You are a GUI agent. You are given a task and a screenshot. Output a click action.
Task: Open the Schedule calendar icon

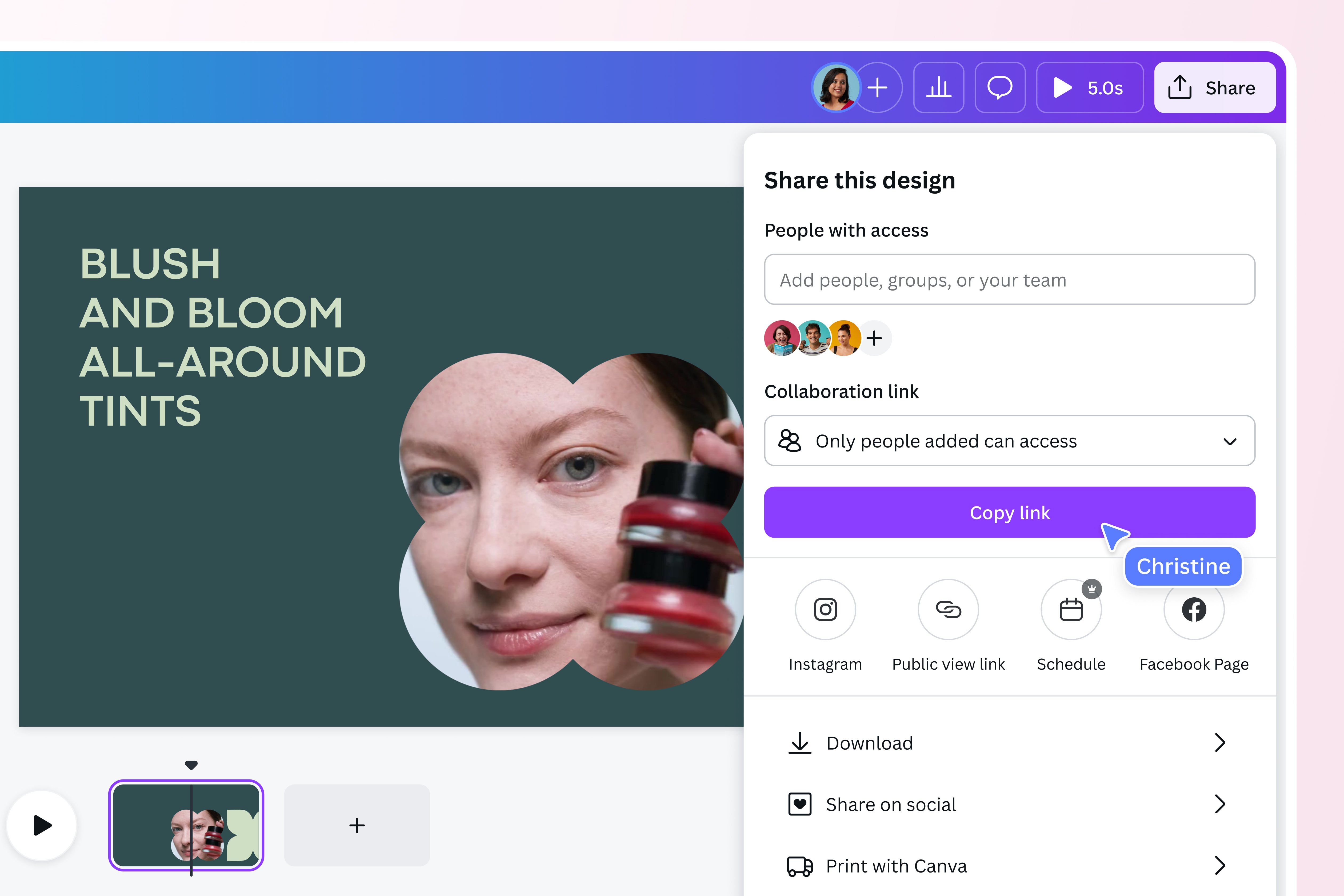[x=1071, y=609]
